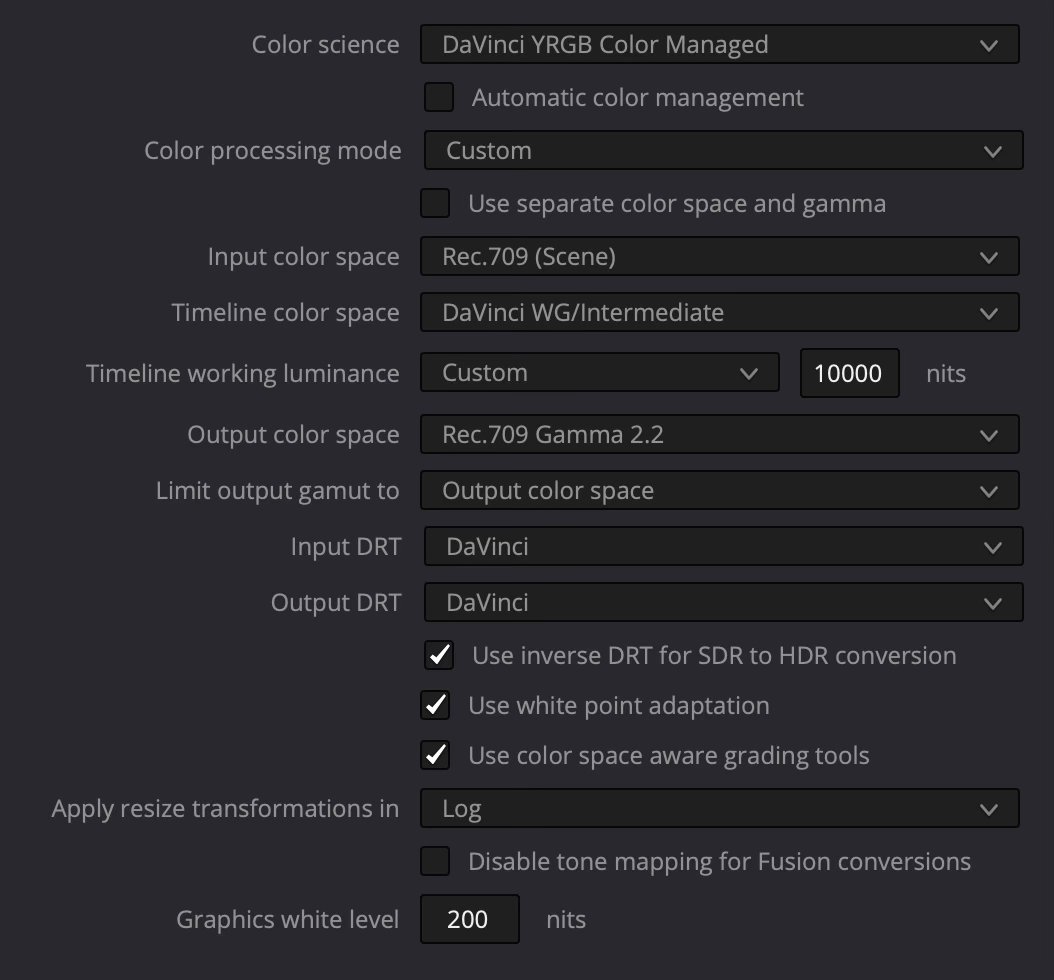Click the Use separate color space and gamma label
This screenshot has height=980, width=1054.
[x=677, y=204]
